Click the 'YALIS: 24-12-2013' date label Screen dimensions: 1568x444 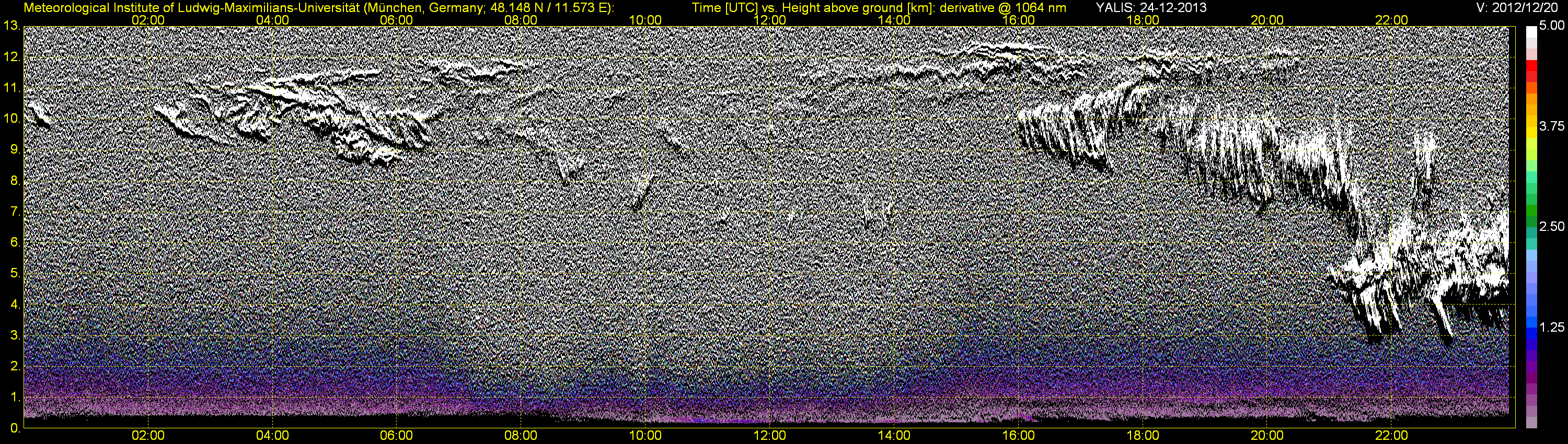pyautogui.click(x=1151, y=8)
